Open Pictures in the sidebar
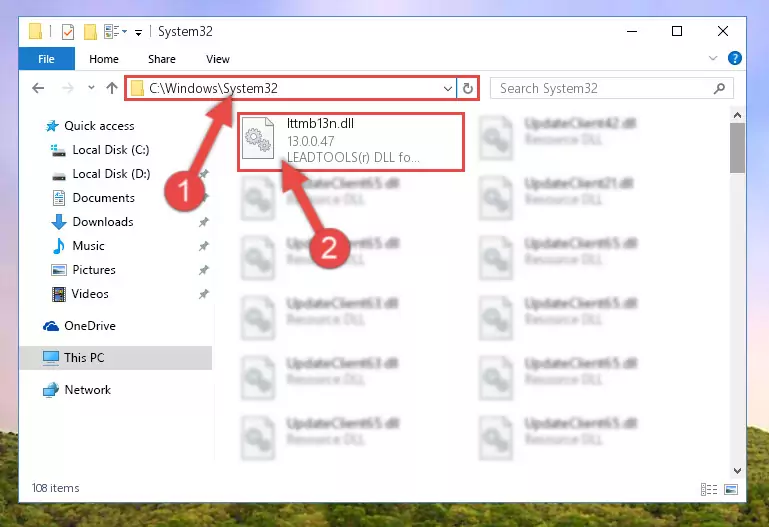Image resolution: width=769 pixels, height=527 pixels. 94,270
